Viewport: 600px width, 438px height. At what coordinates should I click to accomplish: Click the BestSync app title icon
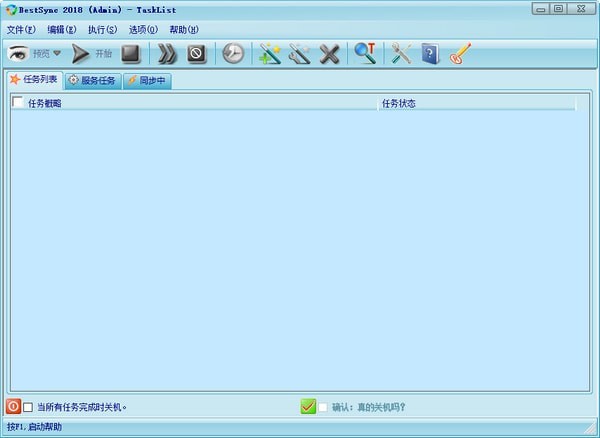[x=11, y=10]
